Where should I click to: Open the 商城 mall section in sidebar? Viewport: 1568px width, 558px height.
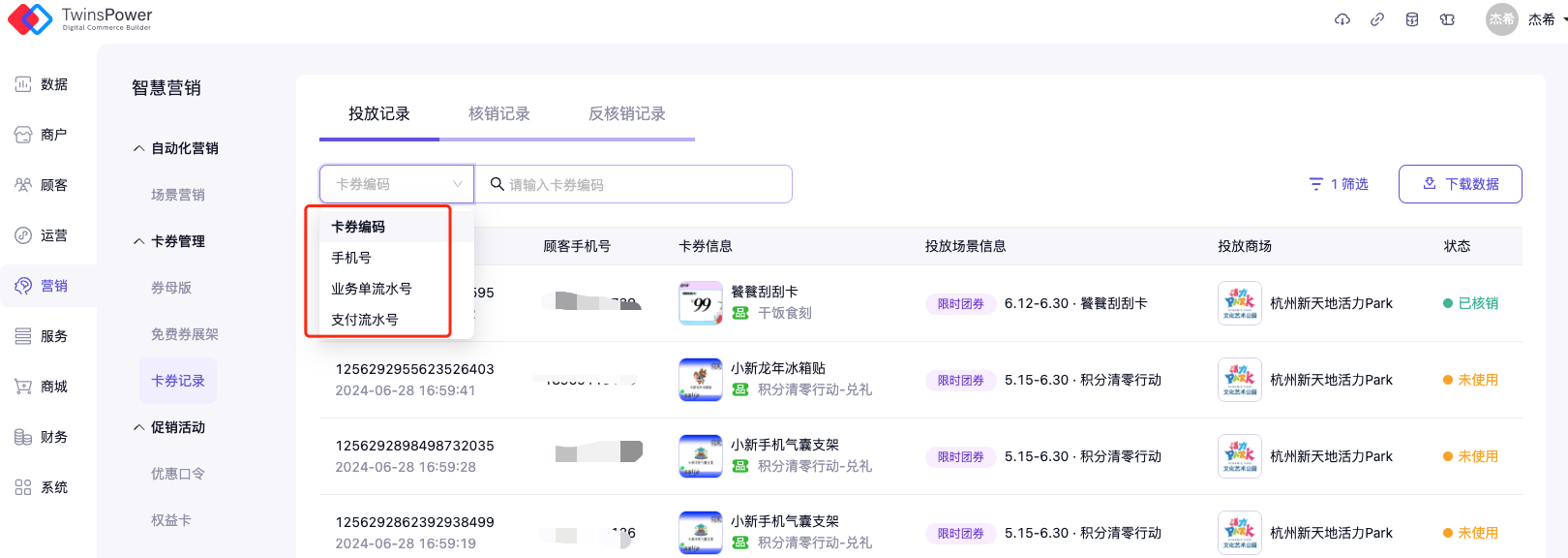point(43,387)
